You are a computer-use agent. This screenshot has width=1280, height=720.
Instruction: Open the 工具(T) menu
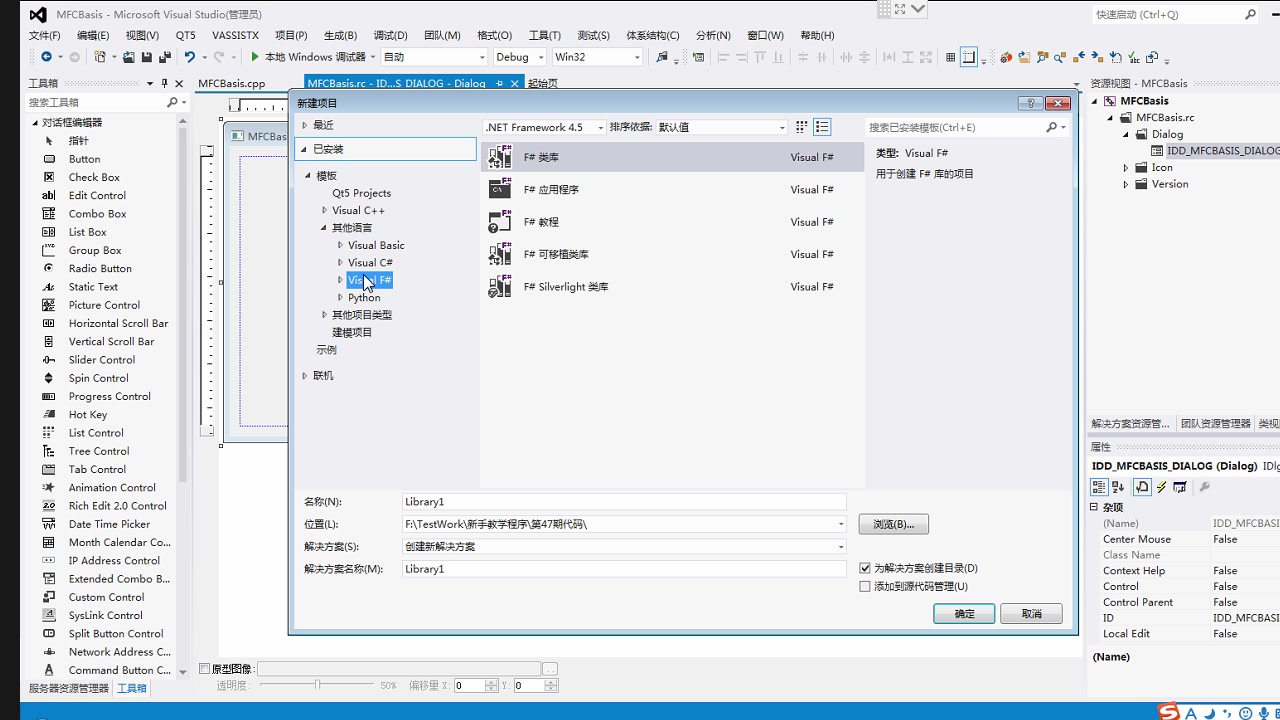click(544, 35)
